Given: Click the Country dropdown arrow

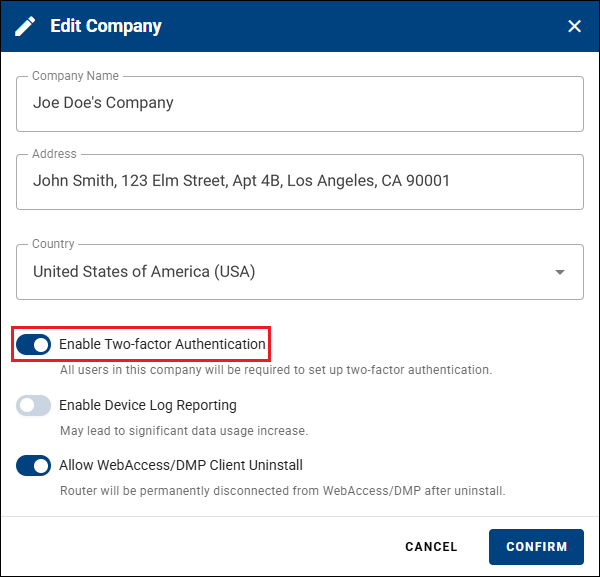Looking at the screenshot, I should point(560,272).
